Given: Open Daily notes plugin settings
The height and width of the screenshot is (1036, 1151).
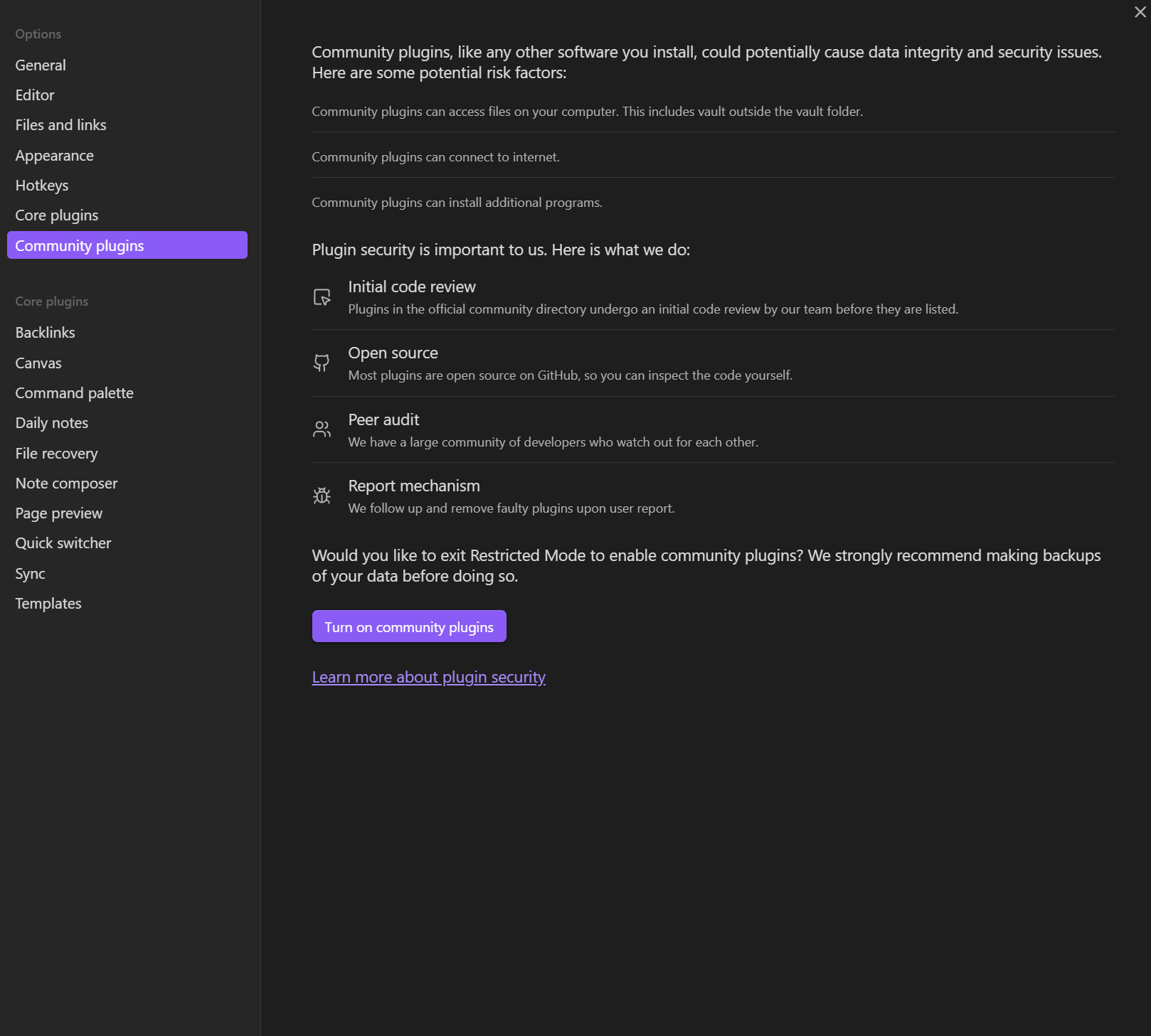Looking at the screenshot, I should click(52, 423).
